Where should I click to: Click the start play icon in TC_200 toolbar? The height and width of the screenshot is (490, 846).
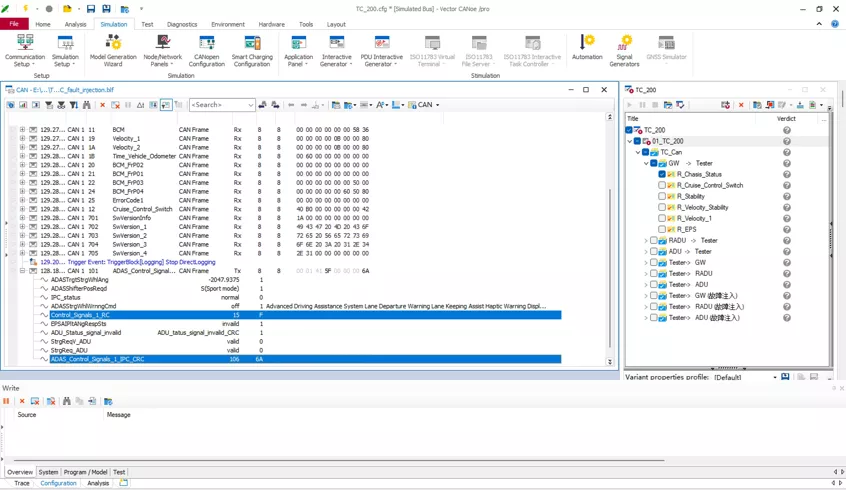630,105
